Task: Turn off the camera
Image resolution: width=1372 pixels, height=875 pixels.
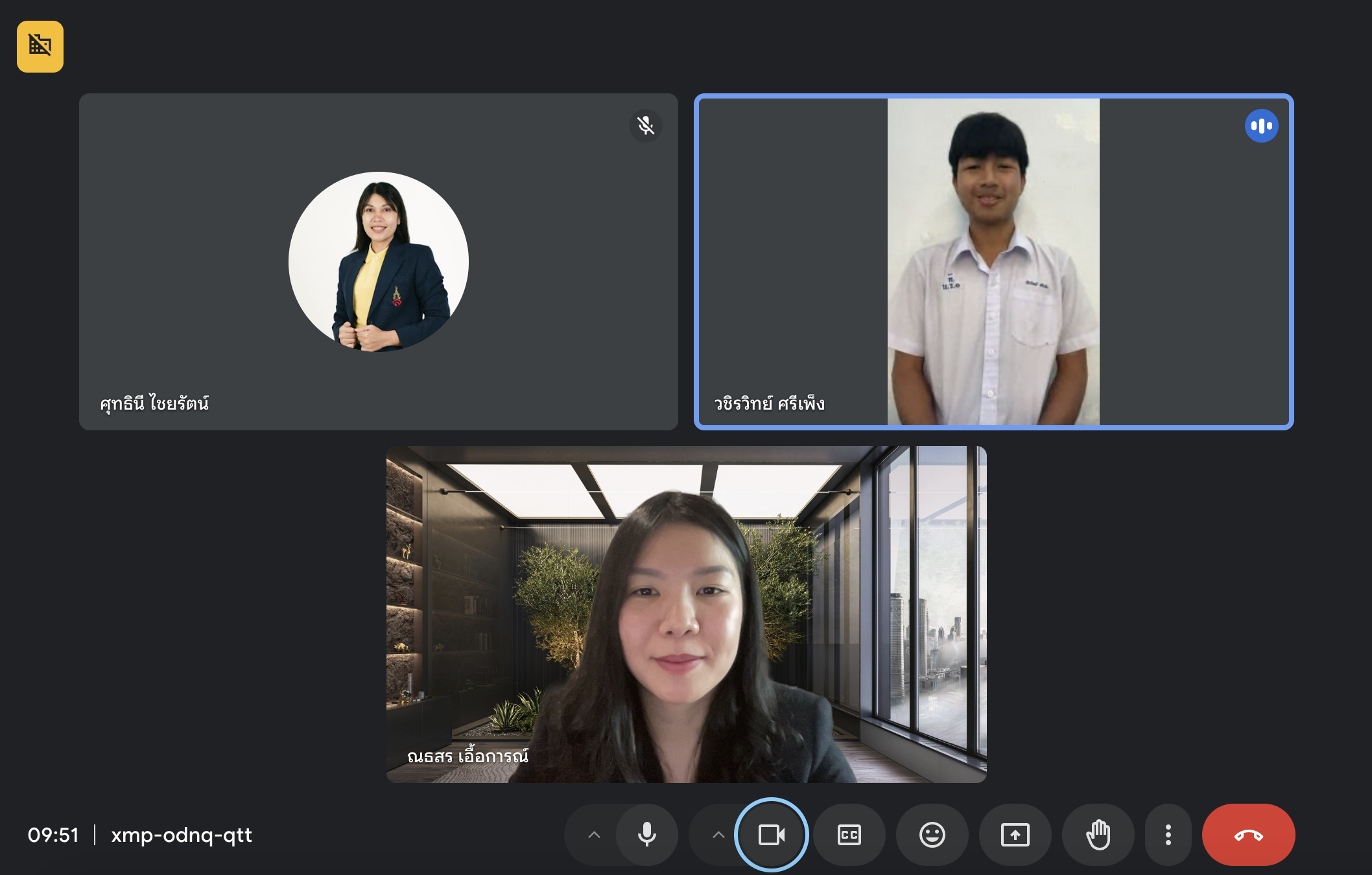Action: coord(771,835)
